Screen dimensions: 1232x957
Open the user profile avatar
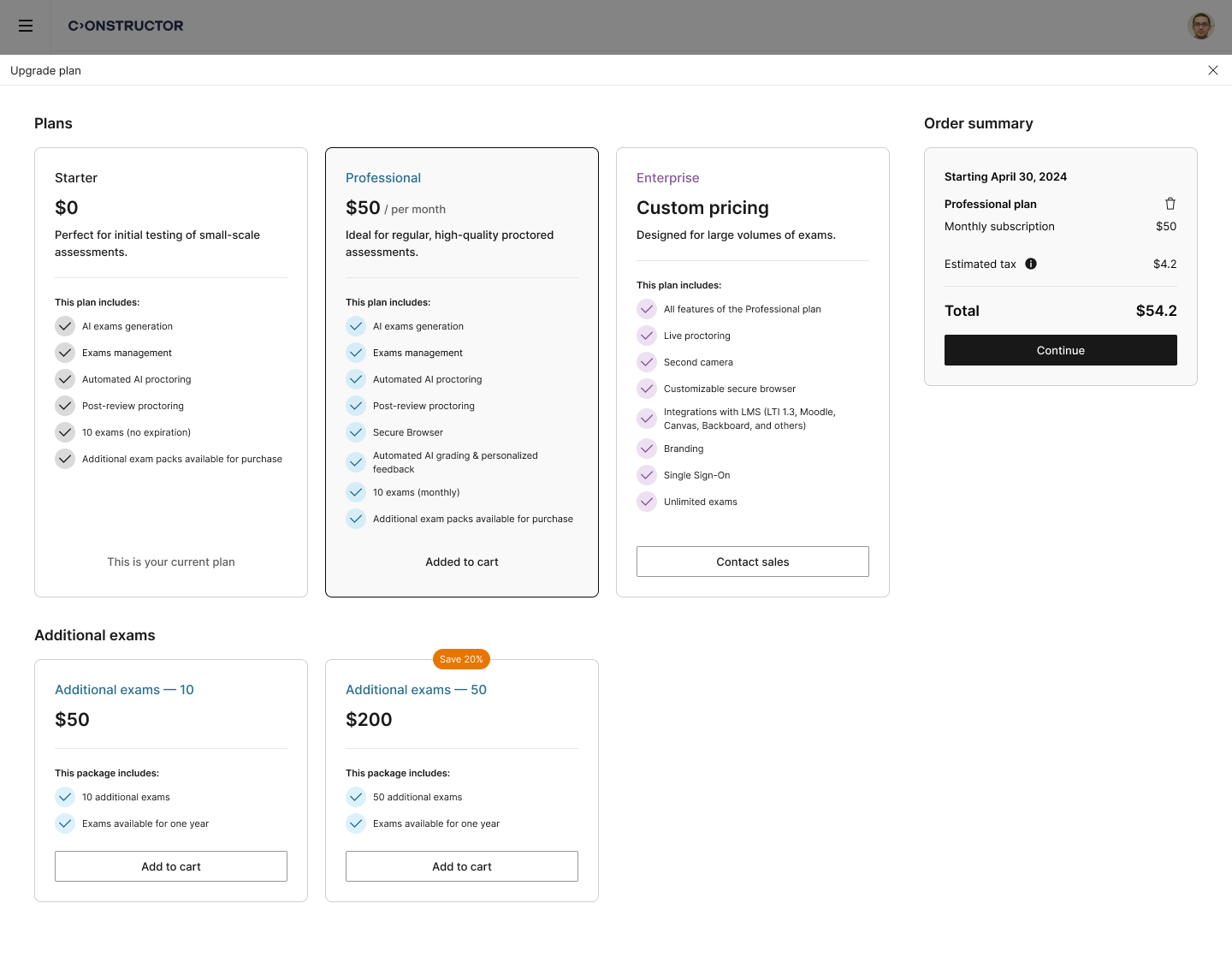pos(1201,26)
